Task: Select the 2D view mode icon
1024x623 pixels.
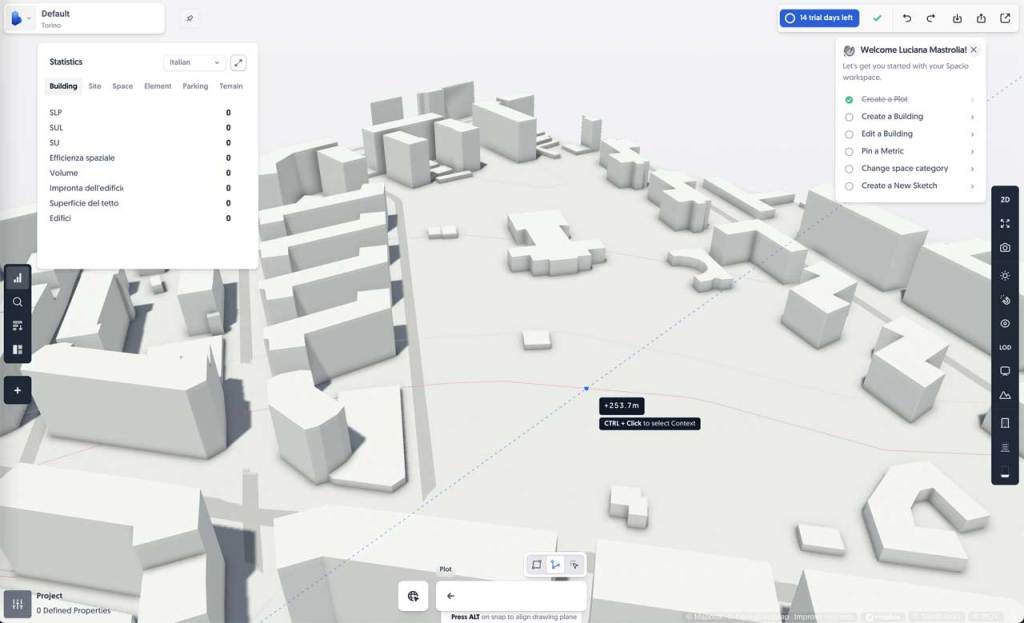Action: coord(1005,199)
